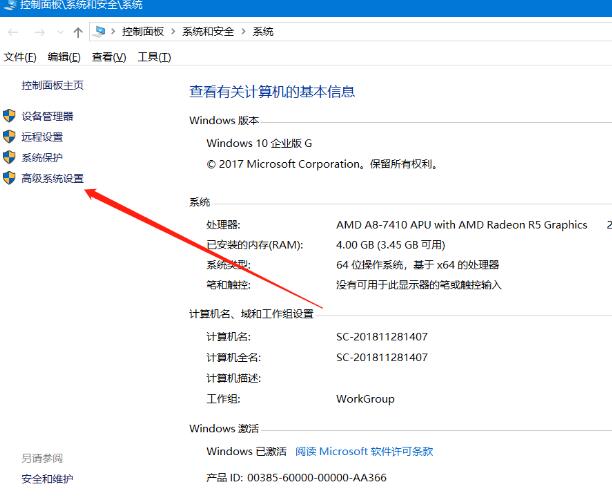Open the 查看(V) menu
The height and width of the screenshot is (502, 612).
(x=109, y=57)
